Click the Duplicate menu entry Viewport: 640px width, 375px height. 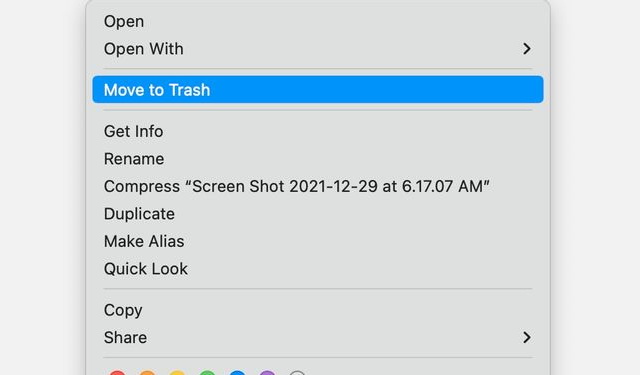click(x=318, y=214)
